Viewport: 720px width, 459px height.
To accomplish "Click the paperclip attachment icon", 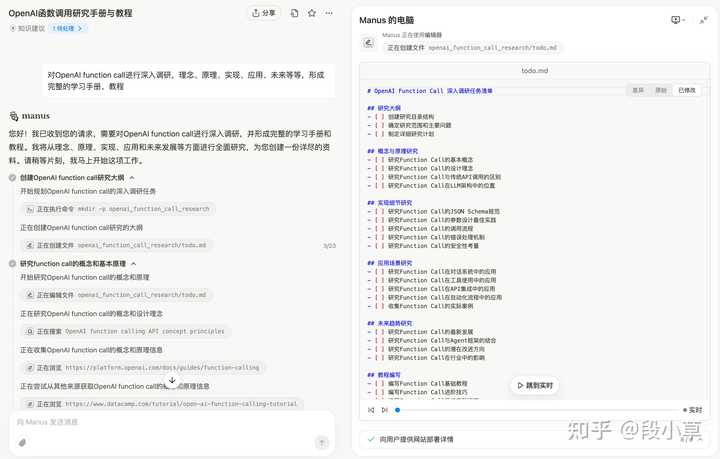I will tap(22, 443).
